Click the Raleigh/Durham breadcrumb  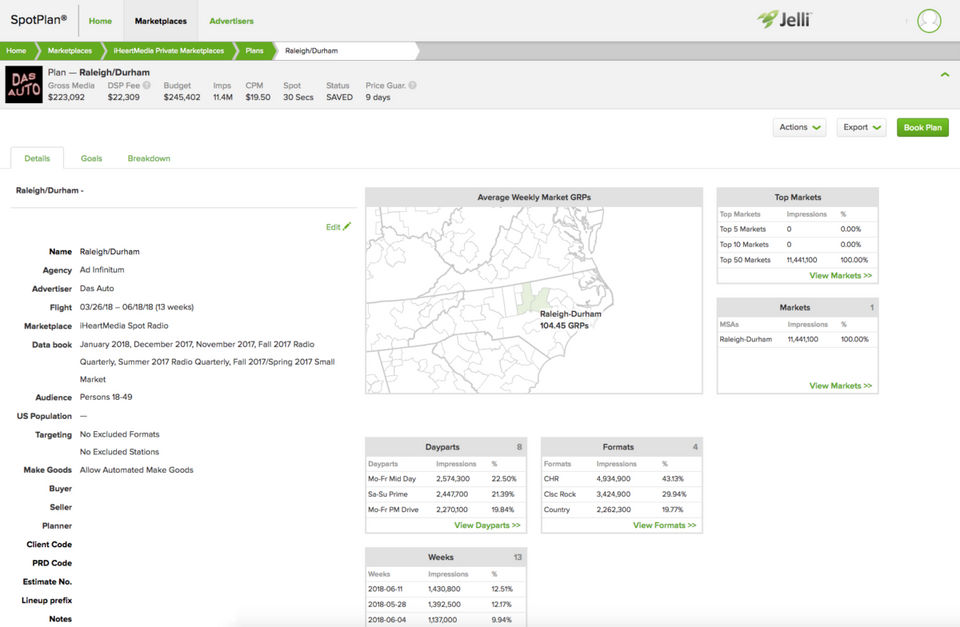(x=312, y=51)
